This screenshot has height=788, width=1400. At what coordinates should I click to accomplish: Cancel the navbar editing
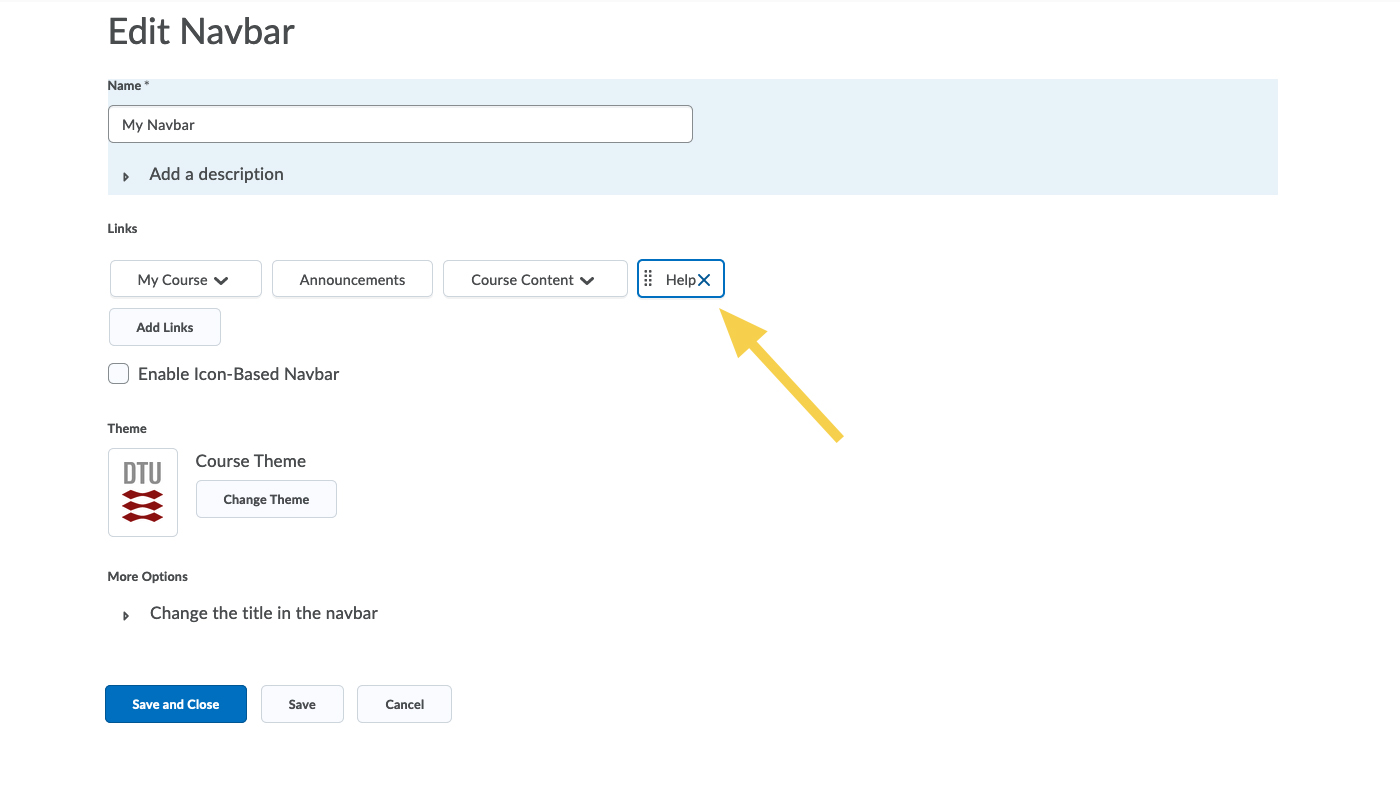point(404,704)
